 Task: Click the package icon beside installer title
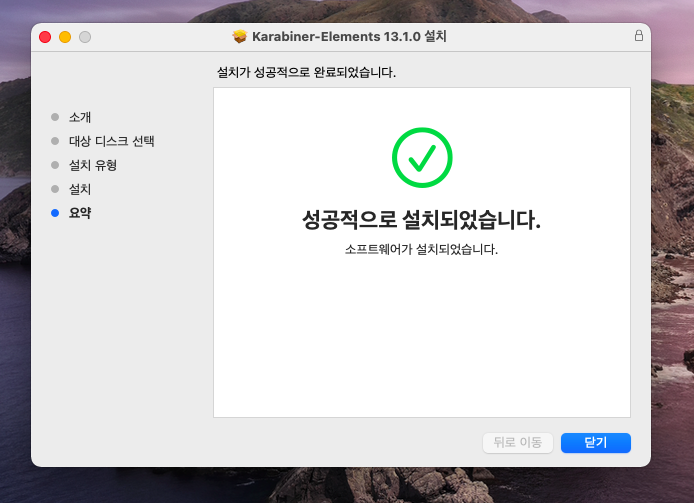pyautogui.click(x=239, y=36)
